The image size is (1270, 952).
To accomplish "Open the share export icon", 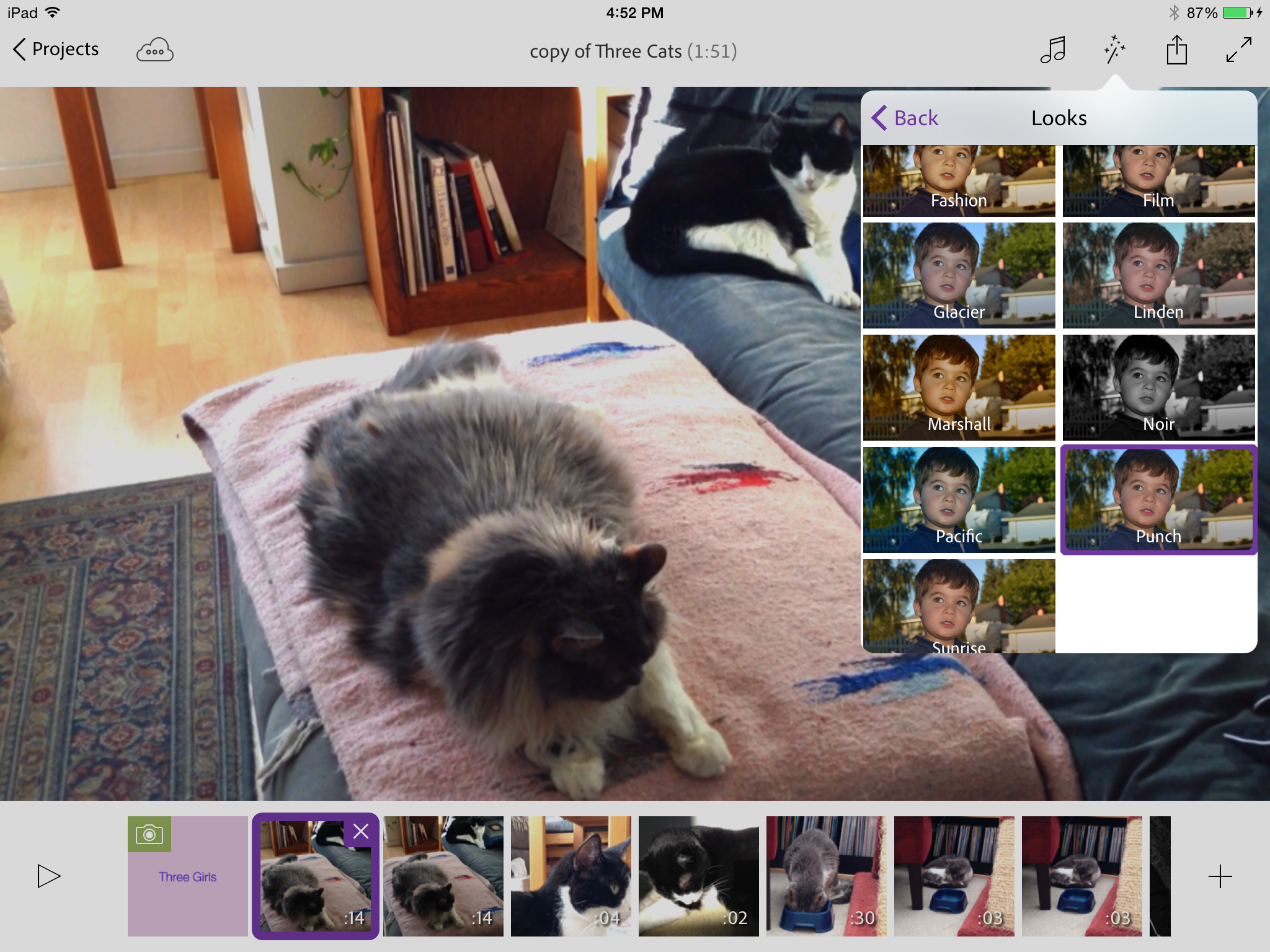I will 1176,50.
